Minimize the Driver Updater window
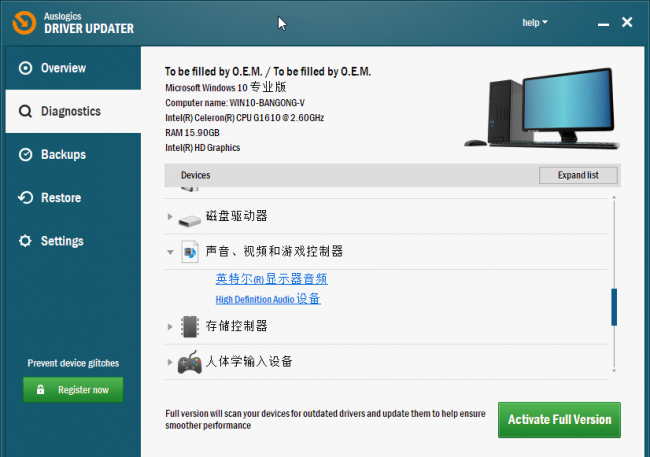The width and height of the screenshot is (650, 457). tap(603, 24)
